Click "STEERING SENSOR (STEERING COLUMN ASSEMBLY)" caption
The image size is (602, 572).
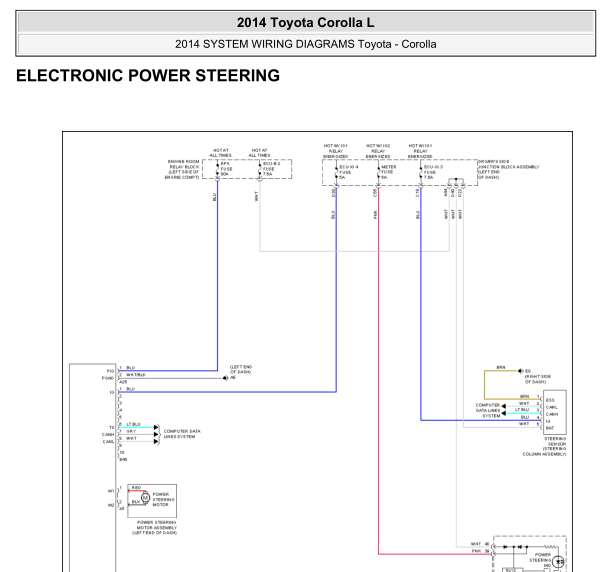[x=544, y=446]
